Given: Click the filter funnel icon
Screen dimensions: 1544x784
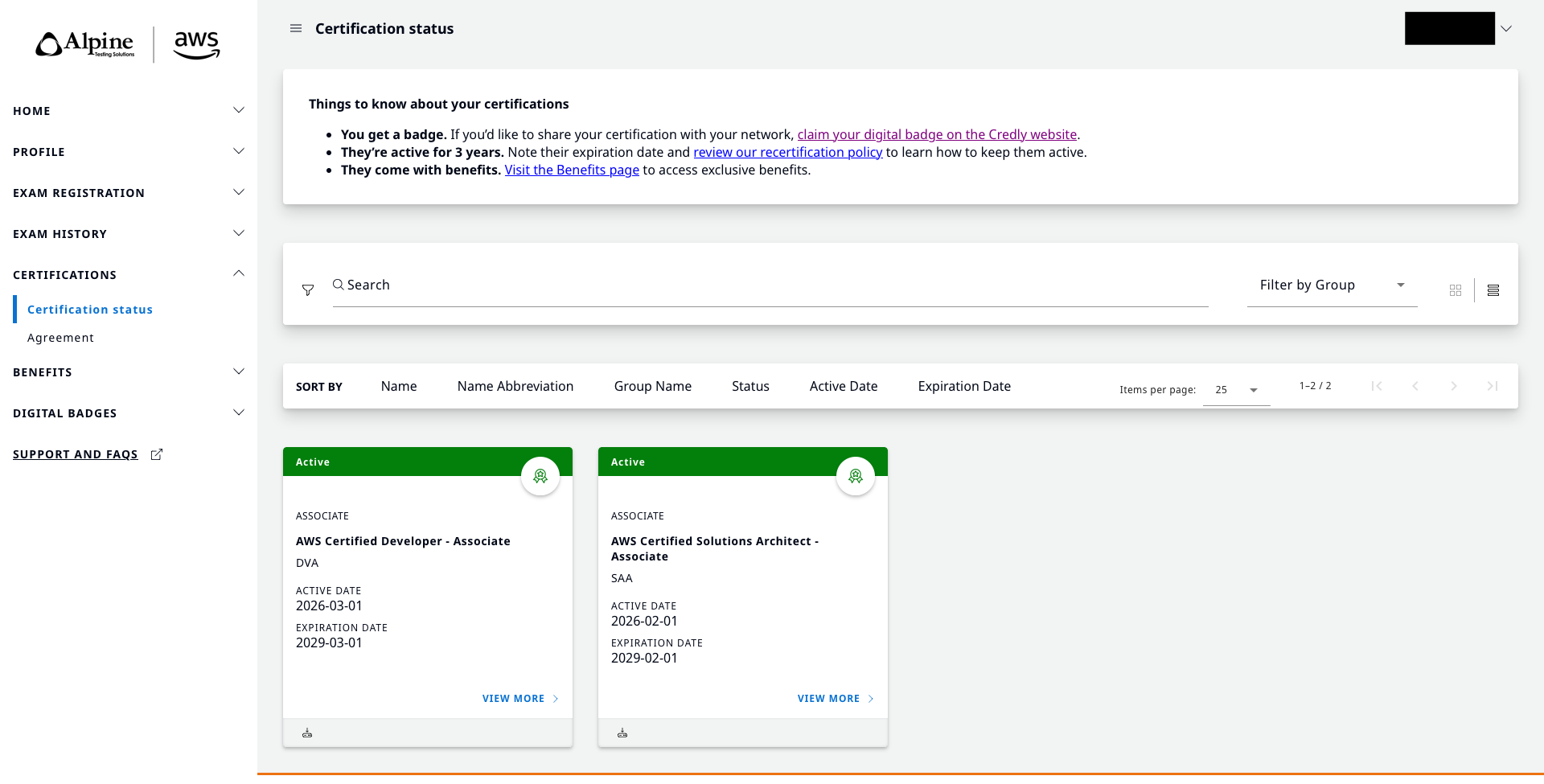Looking at the screenshot, I should pos(308,289).
